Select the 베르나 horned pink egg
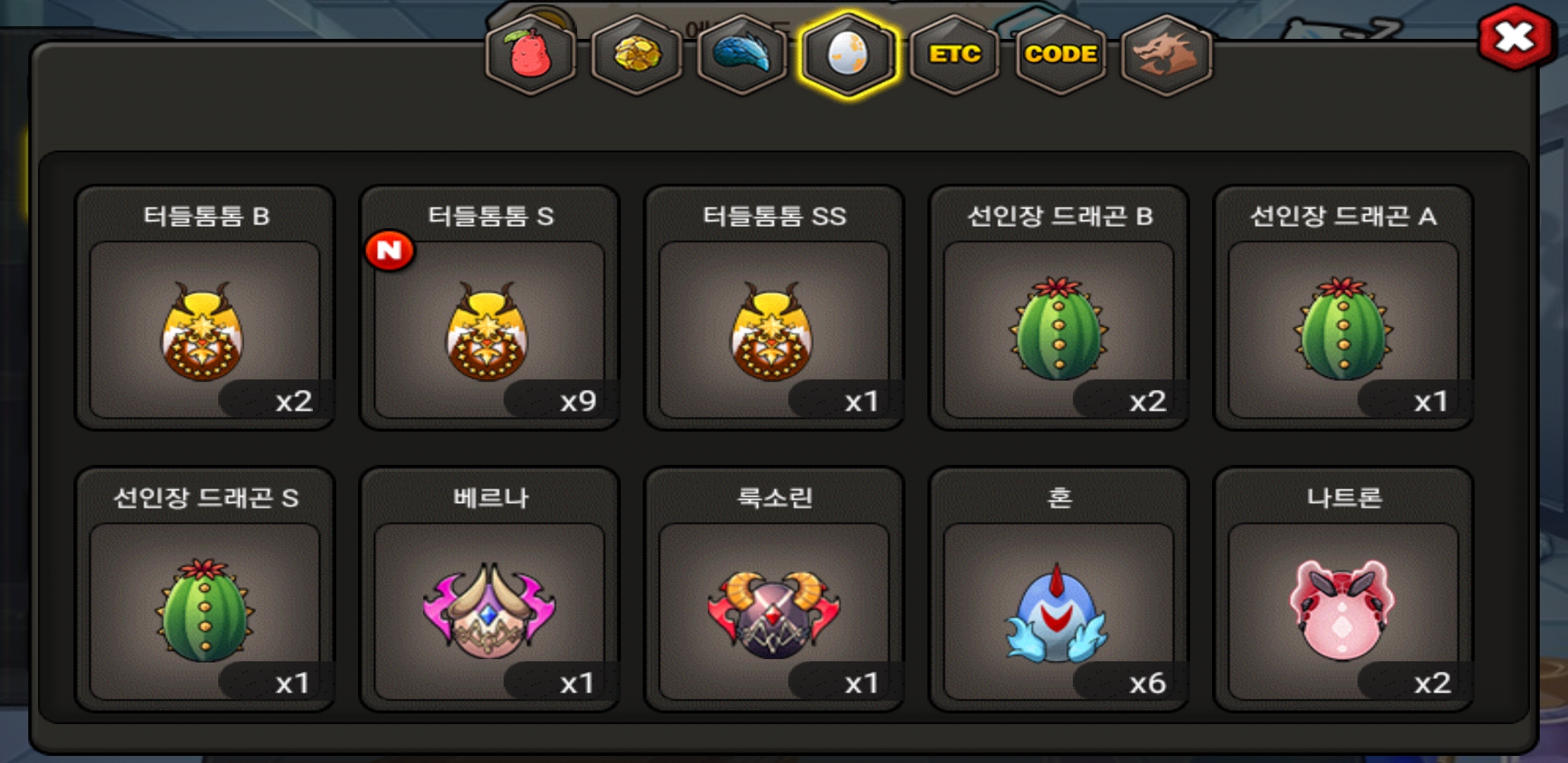The width and height of the screenshot is (1568, 763). tap(489, 589)
